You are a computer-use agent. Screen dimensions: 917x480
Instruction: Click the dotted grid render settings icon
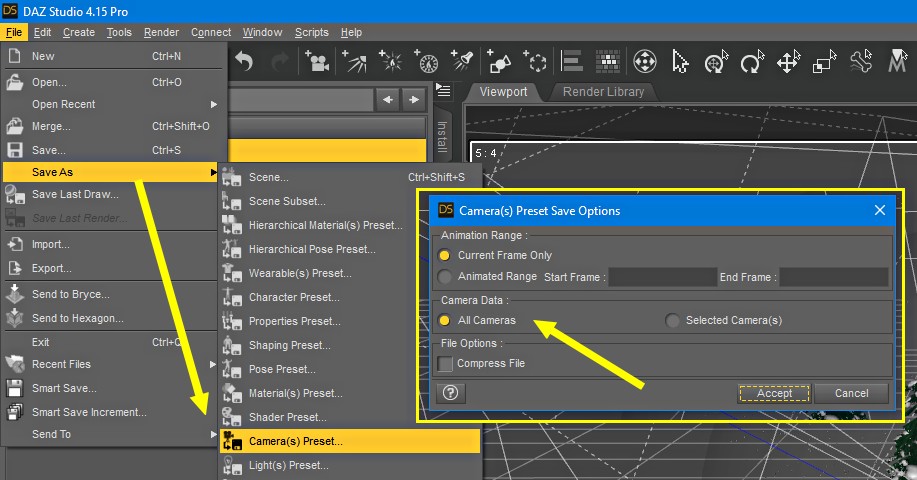coord(608,61)
